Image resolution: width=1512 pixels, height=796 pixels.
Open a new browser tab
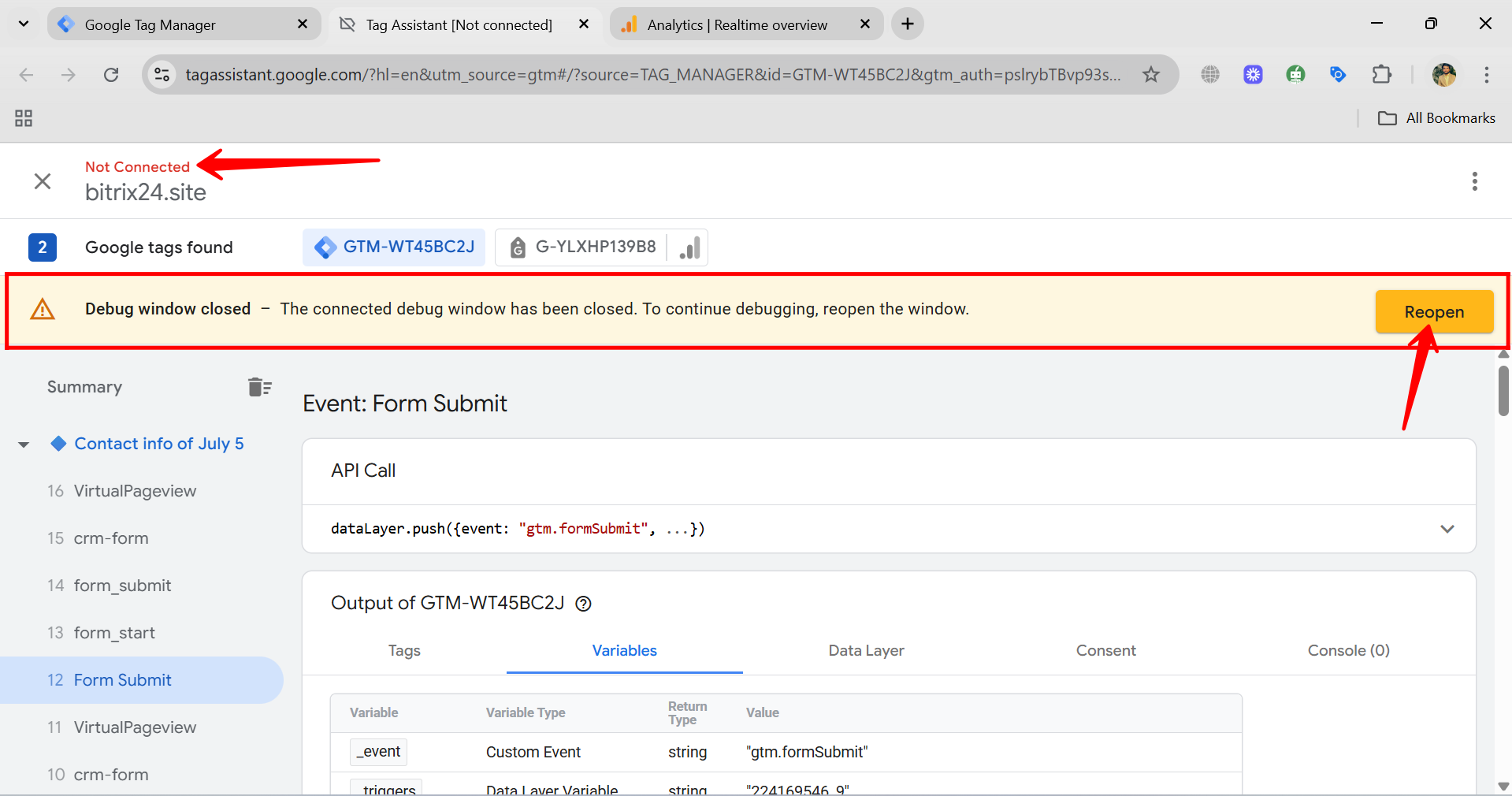pos(908,24)
